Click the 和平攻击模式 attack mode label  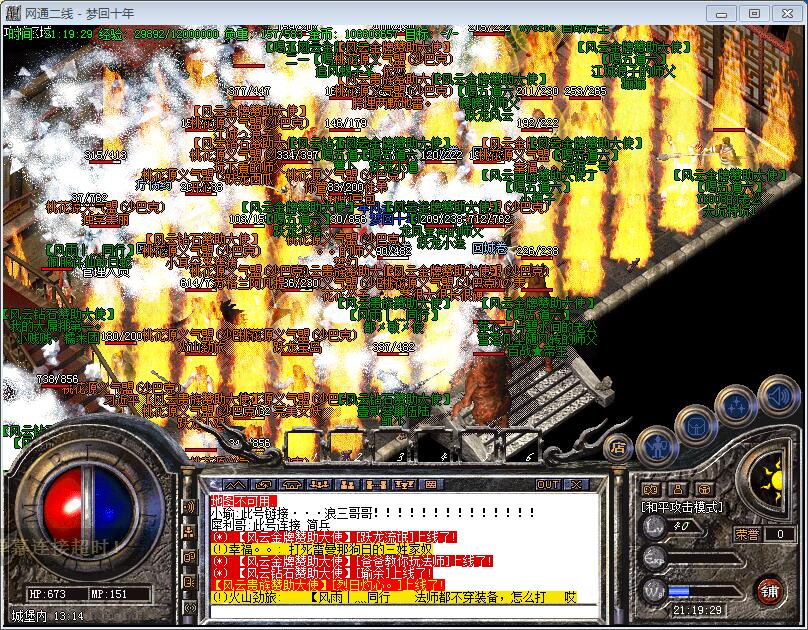pyautogui.click(x=682, y=507)
